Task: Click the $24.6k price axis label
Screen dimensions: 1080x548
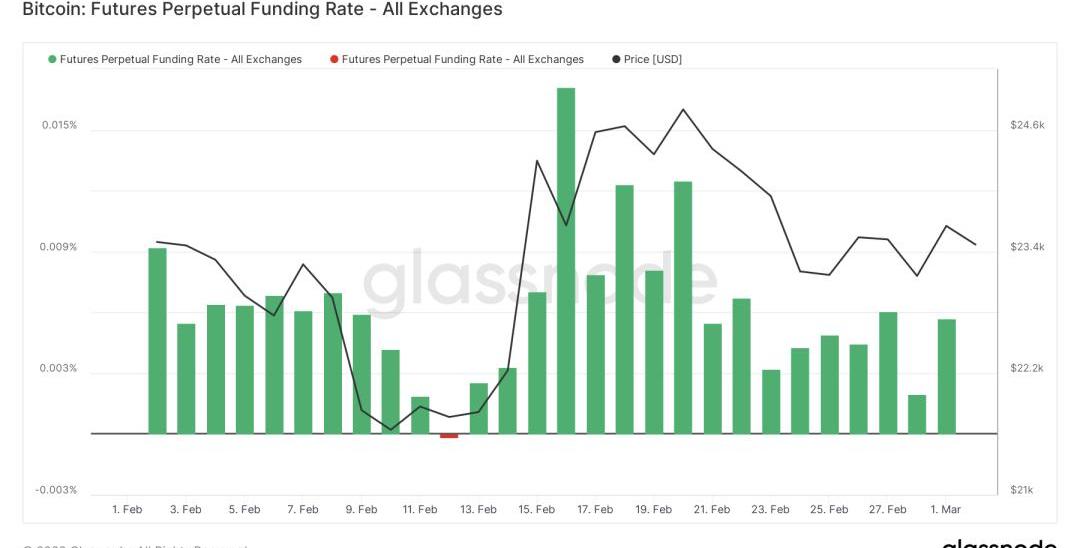Action: [1027, 126]
